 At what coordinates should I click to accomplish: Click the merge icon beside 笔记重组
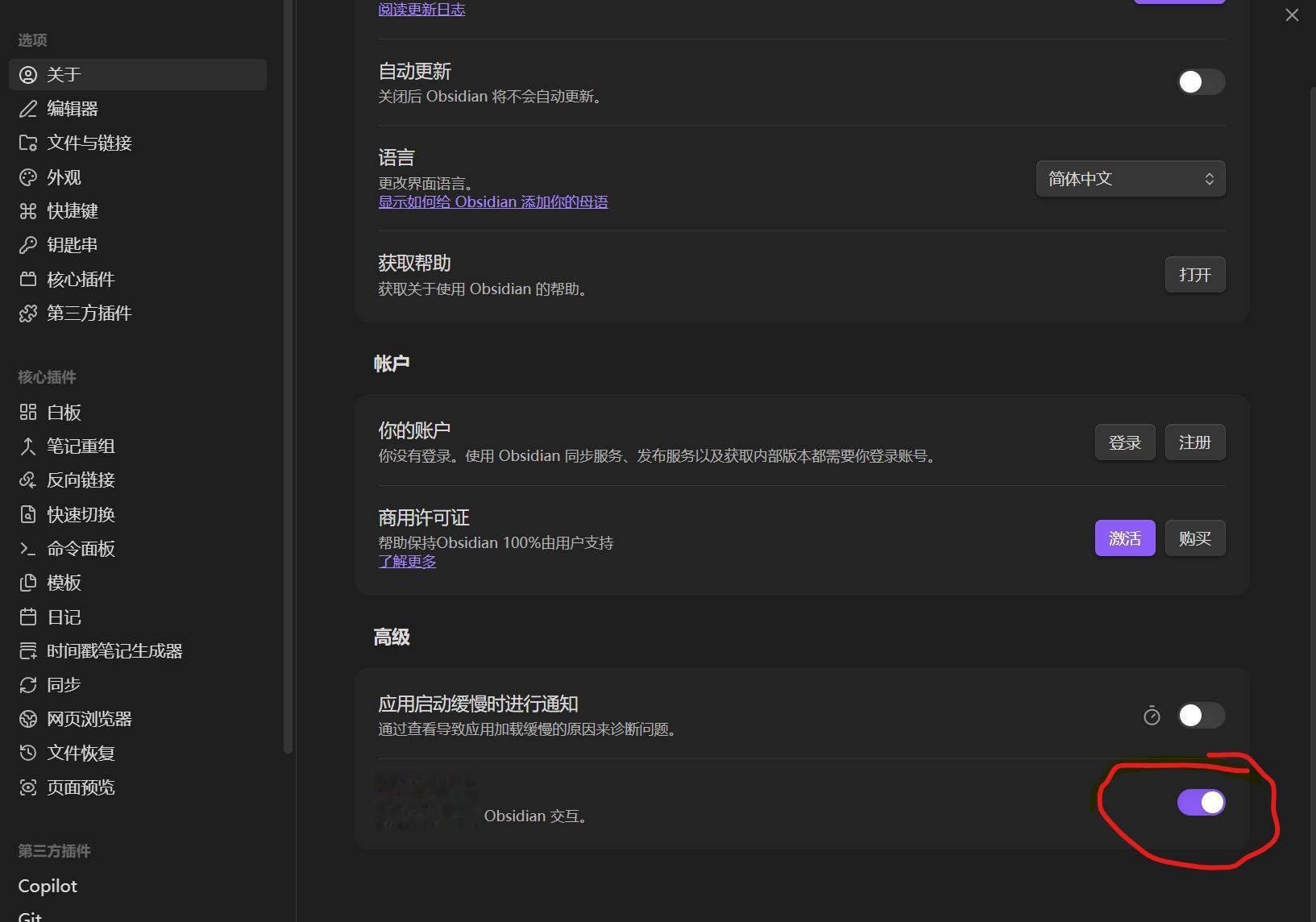coord(28,446)
